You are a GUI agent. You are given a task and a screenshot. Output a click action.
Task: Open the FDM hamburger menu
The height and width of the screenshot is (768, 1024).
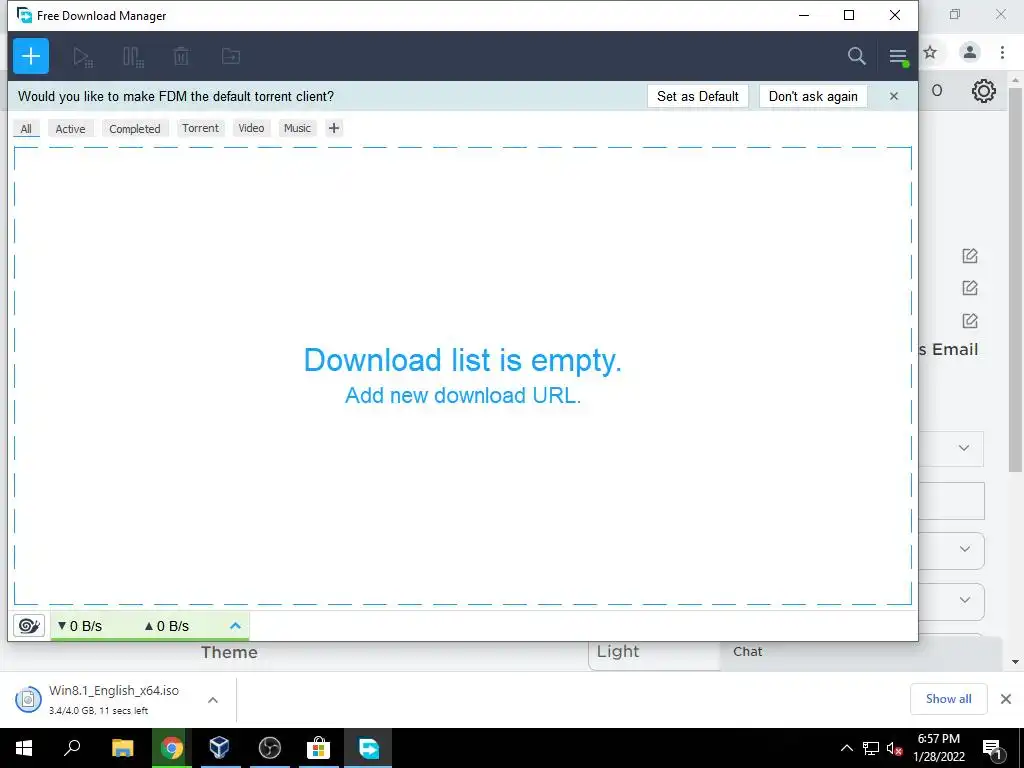point(898,56)
